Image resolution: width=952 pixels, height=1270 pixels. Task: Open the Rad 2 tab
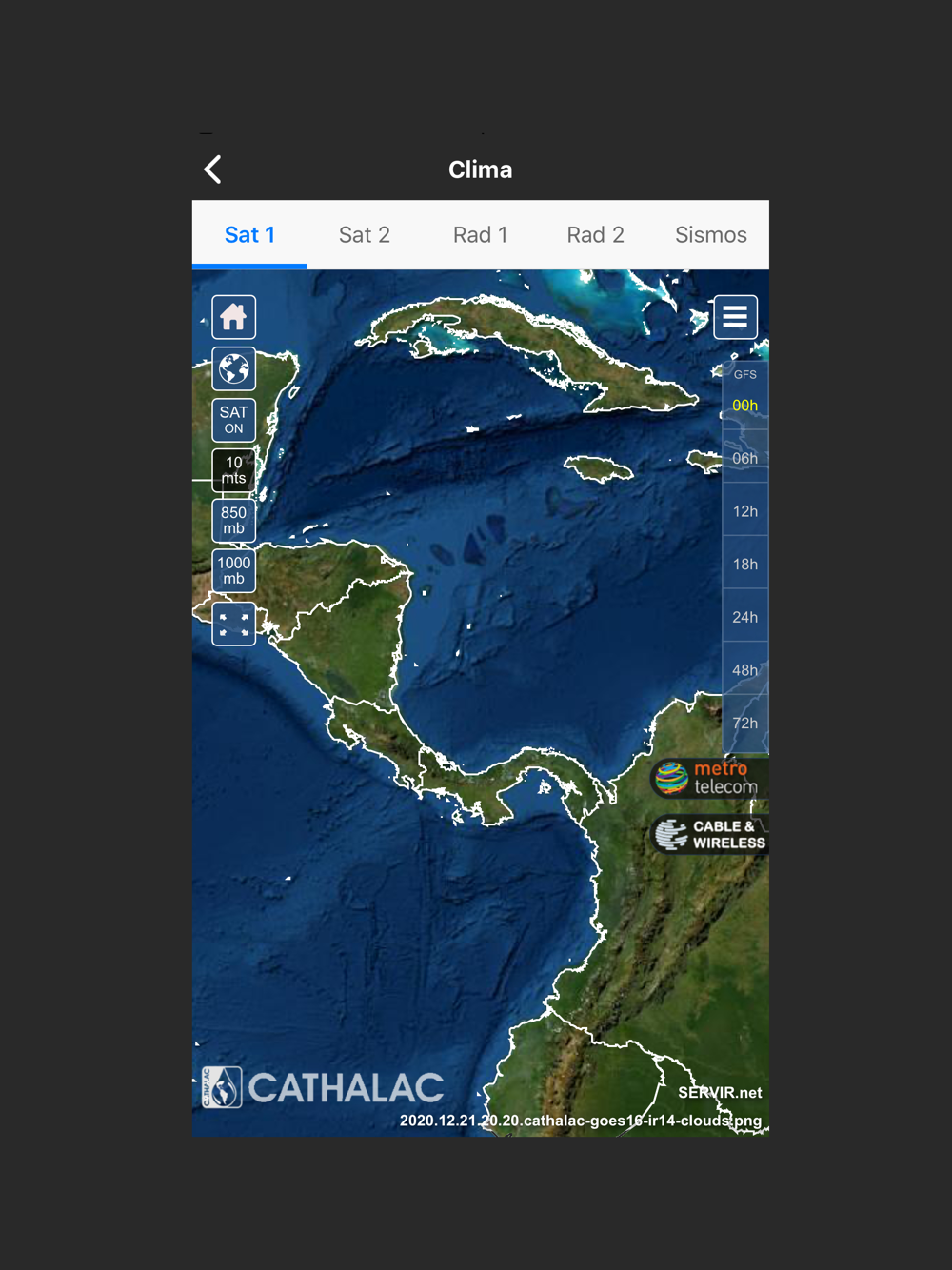coord(596,235)
